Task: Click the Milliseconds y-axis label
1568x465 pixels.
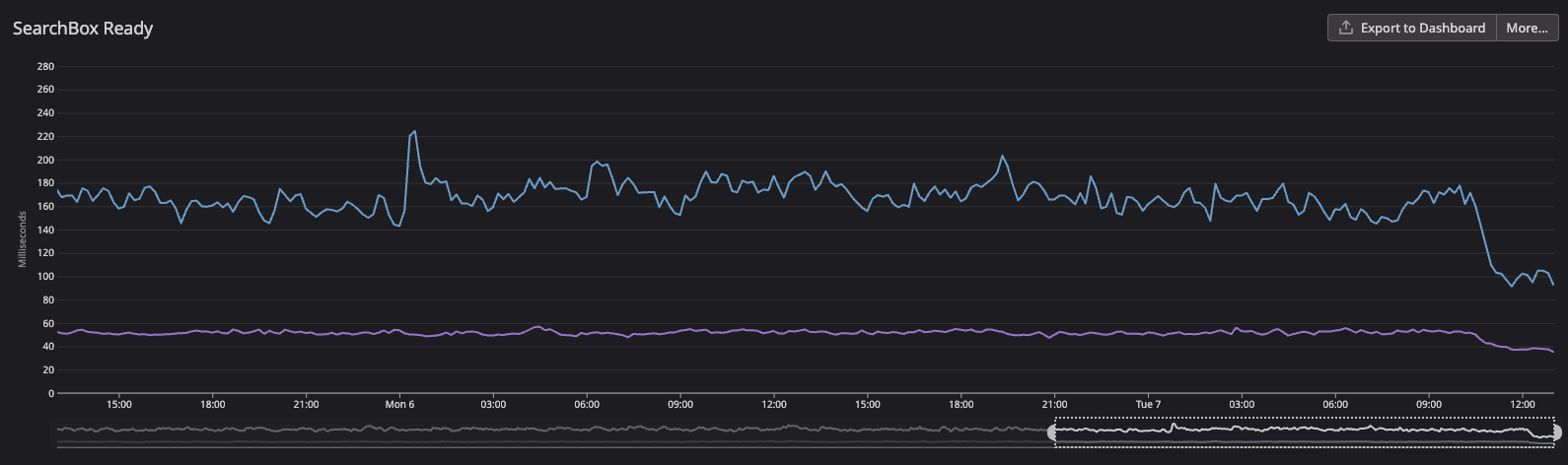Action: click(22, 238)
